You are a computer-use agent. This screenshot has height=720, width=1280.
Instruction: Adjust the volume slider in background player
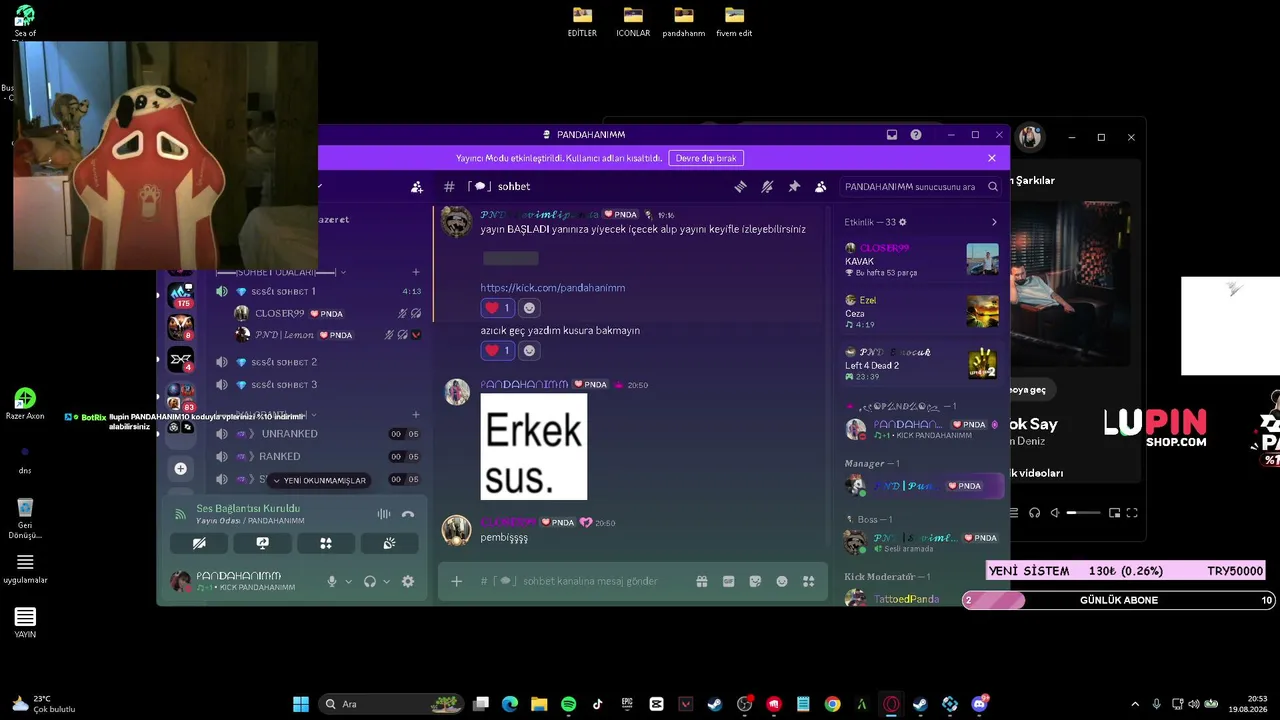pos(1084,513)
